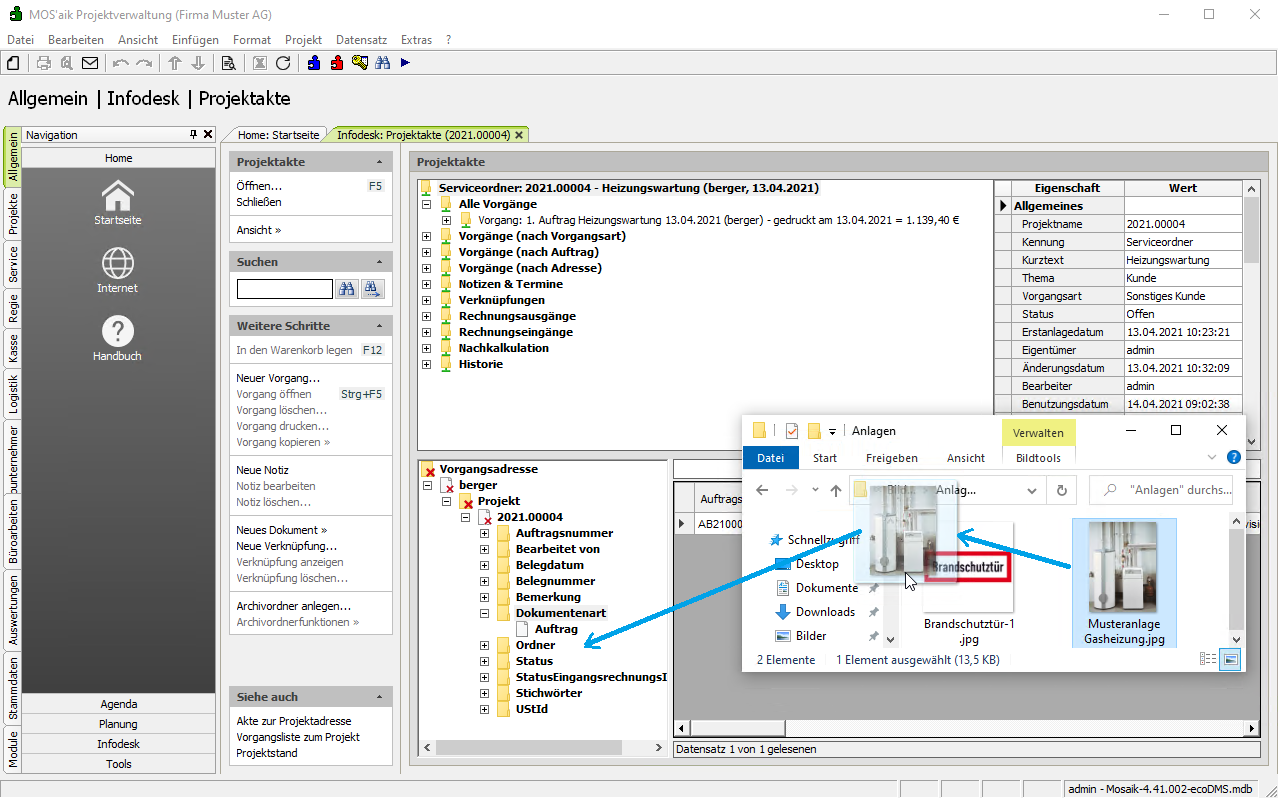
Task: Click the new document toolbar icon
Action: (x=13, y=63)
